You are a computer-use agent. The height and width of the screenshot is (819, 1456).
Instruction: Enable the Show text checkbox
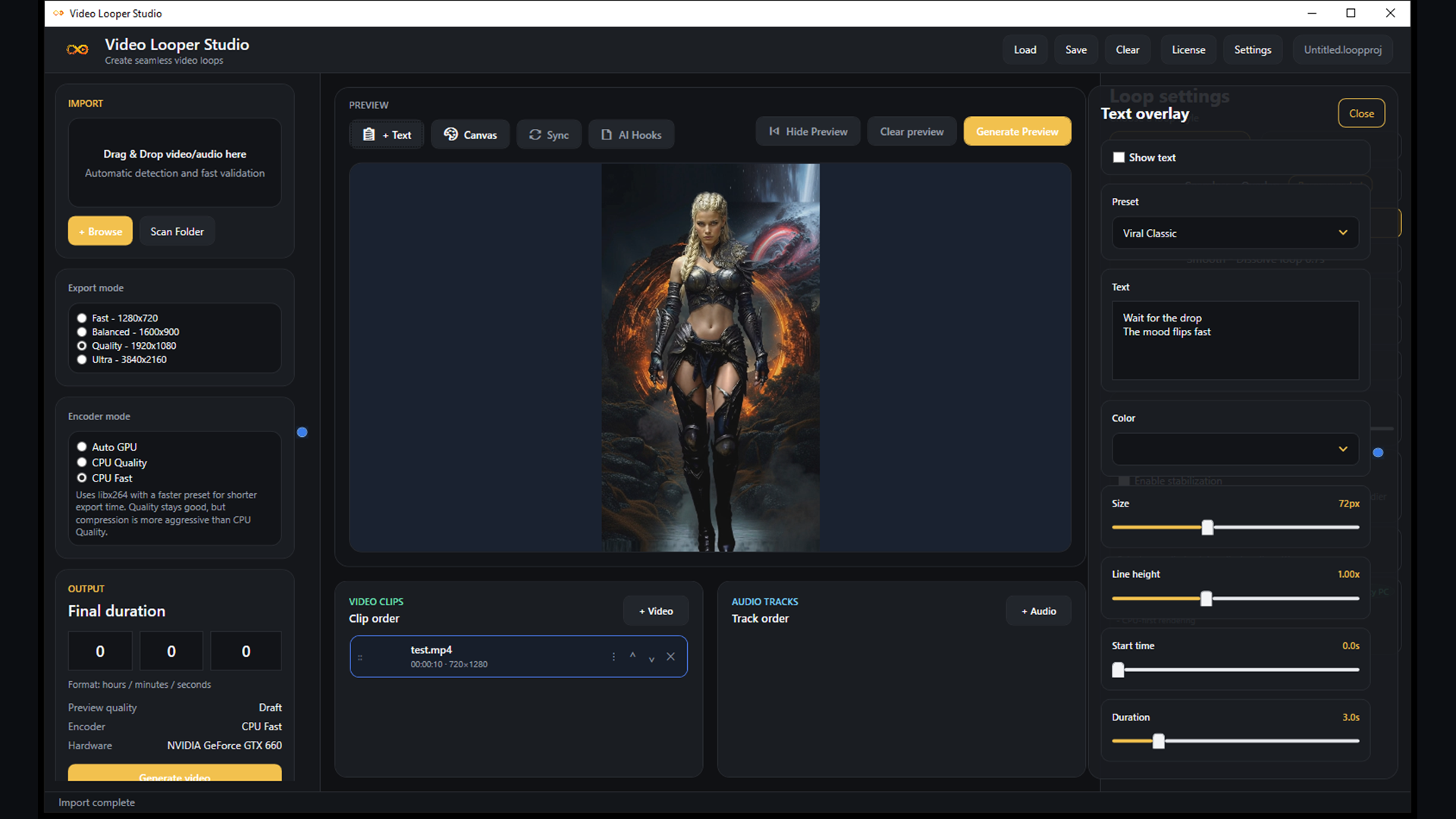(1119, 158)
